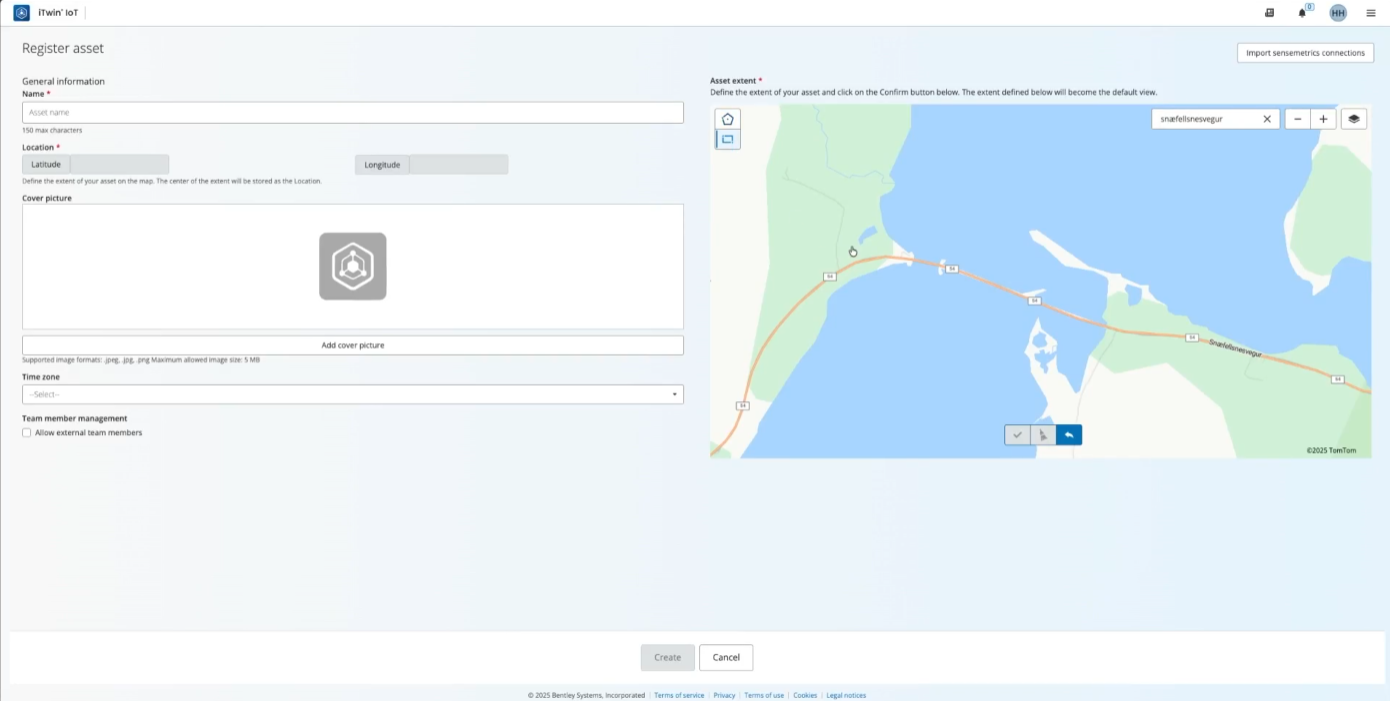Click the Create button
This screenshot has width=1390, height=701.
[x=667, y=657]
